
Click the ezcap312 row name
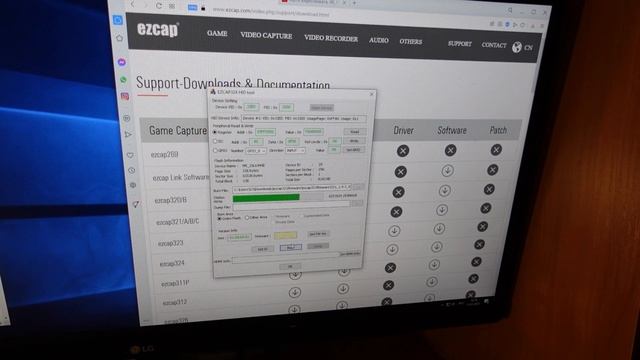click(175, 302)
